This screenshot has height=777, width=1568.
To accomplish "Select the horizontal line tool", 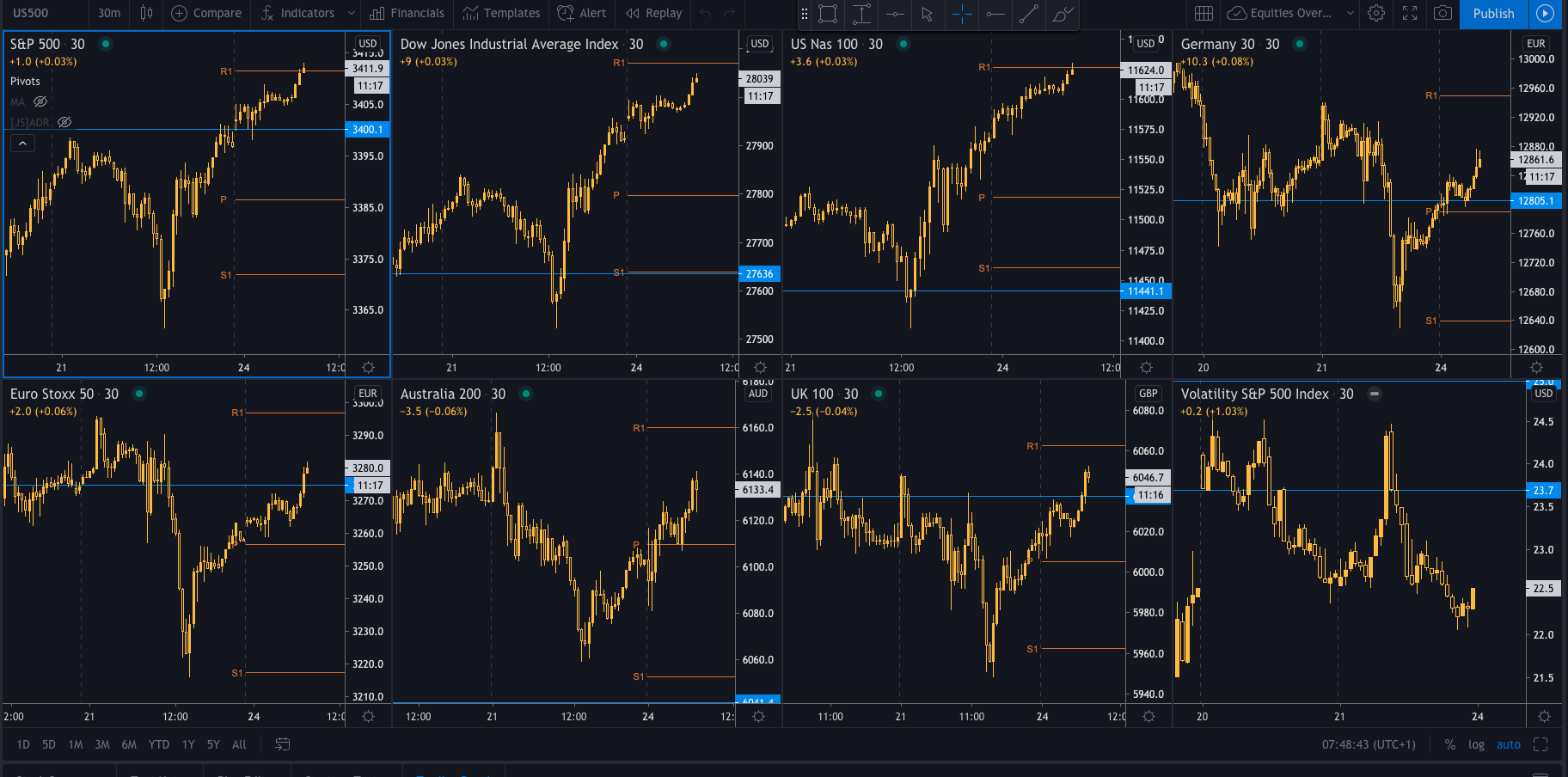I will coord(895,13).
